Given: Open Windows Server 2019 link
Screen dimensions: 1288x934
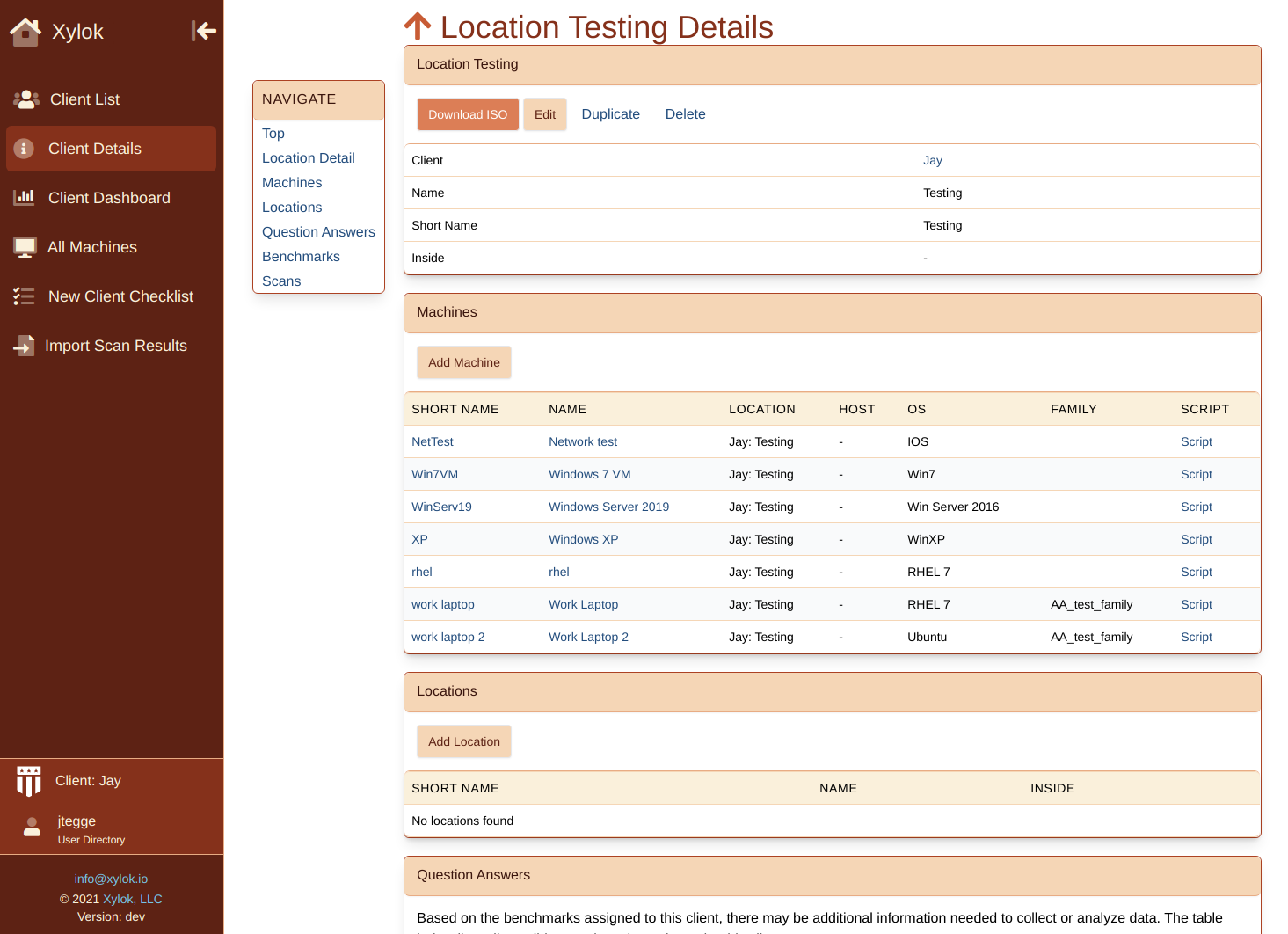Looking at the screenshot, I should (x=608, y=507).
